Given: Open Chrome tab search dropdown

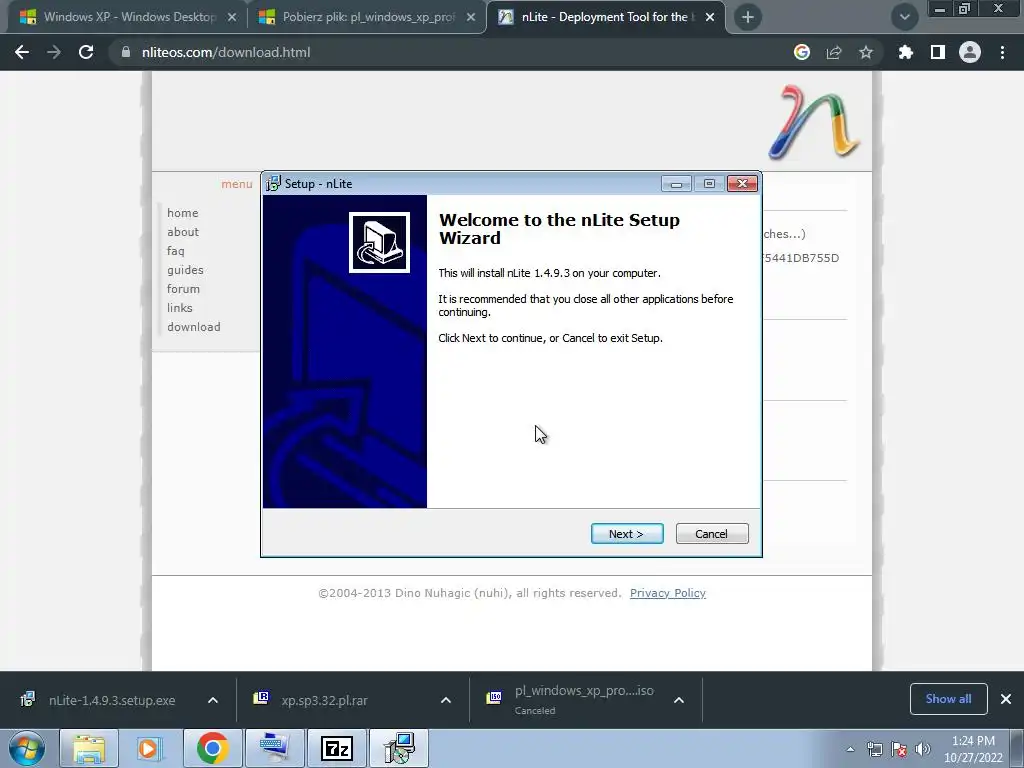Looking at the screenshot, I should [904, 17].
